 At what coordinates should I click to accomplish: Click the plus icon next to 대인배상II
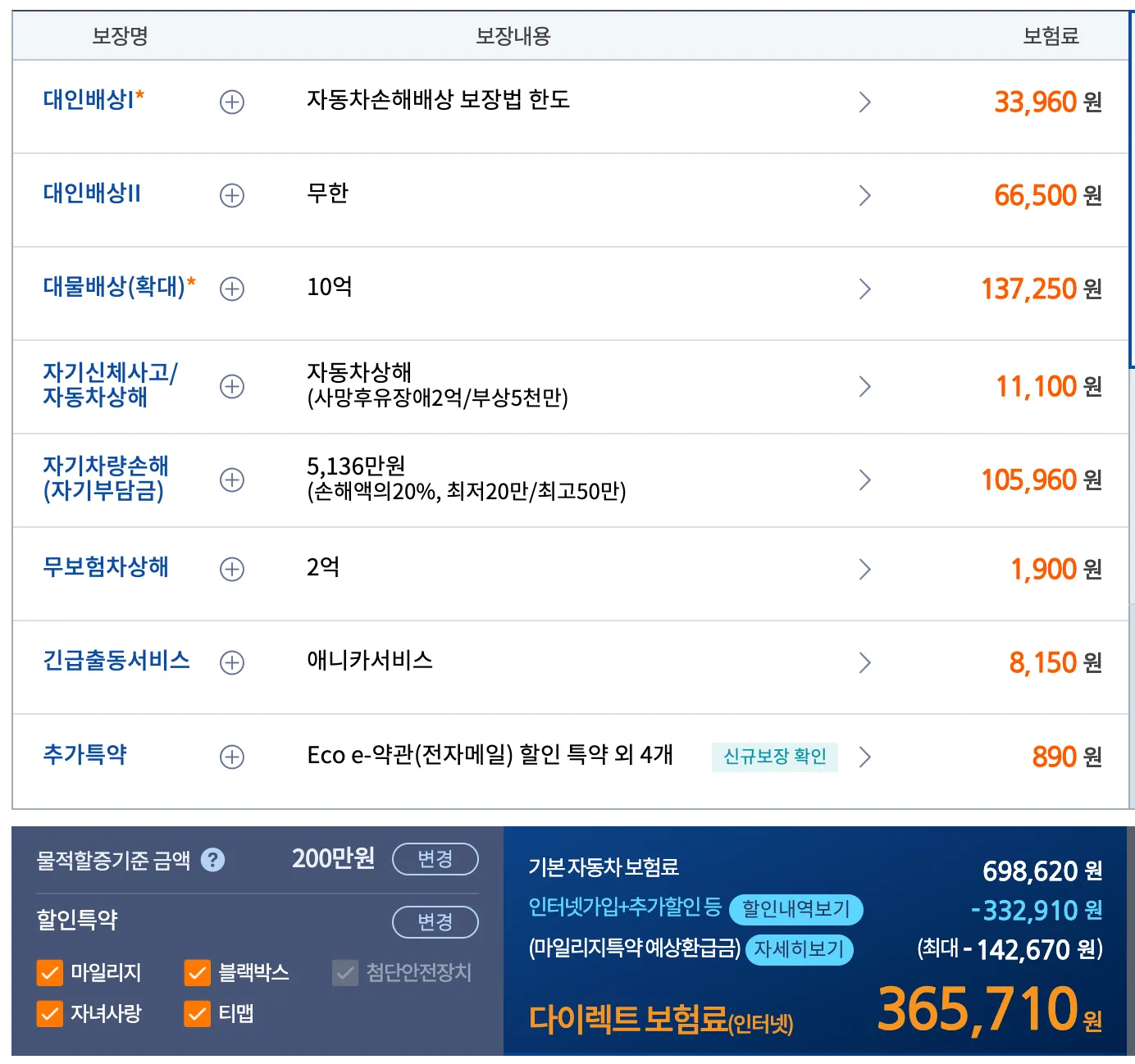pos(230,195)
